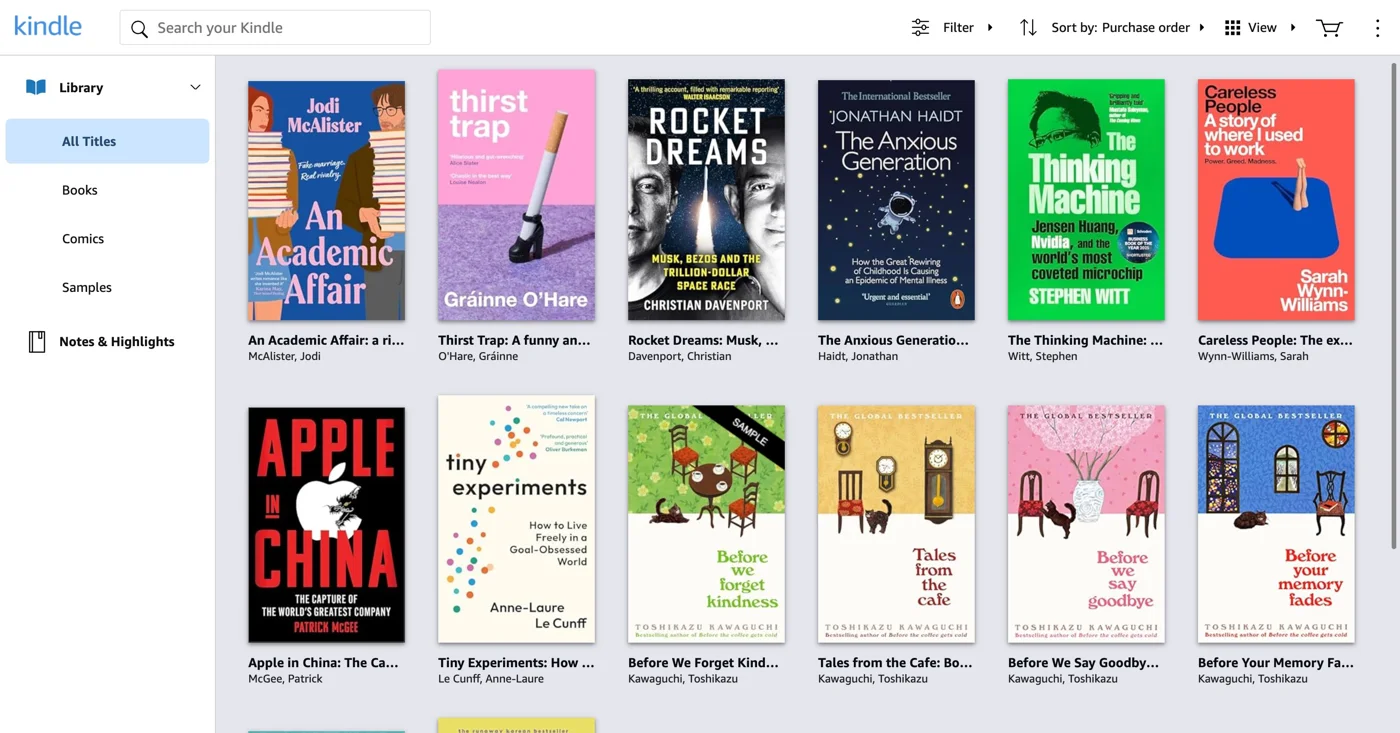Open Before We Forget Kindness sample cover
This screenshot has width=1400, height=733.
point(706,524)
